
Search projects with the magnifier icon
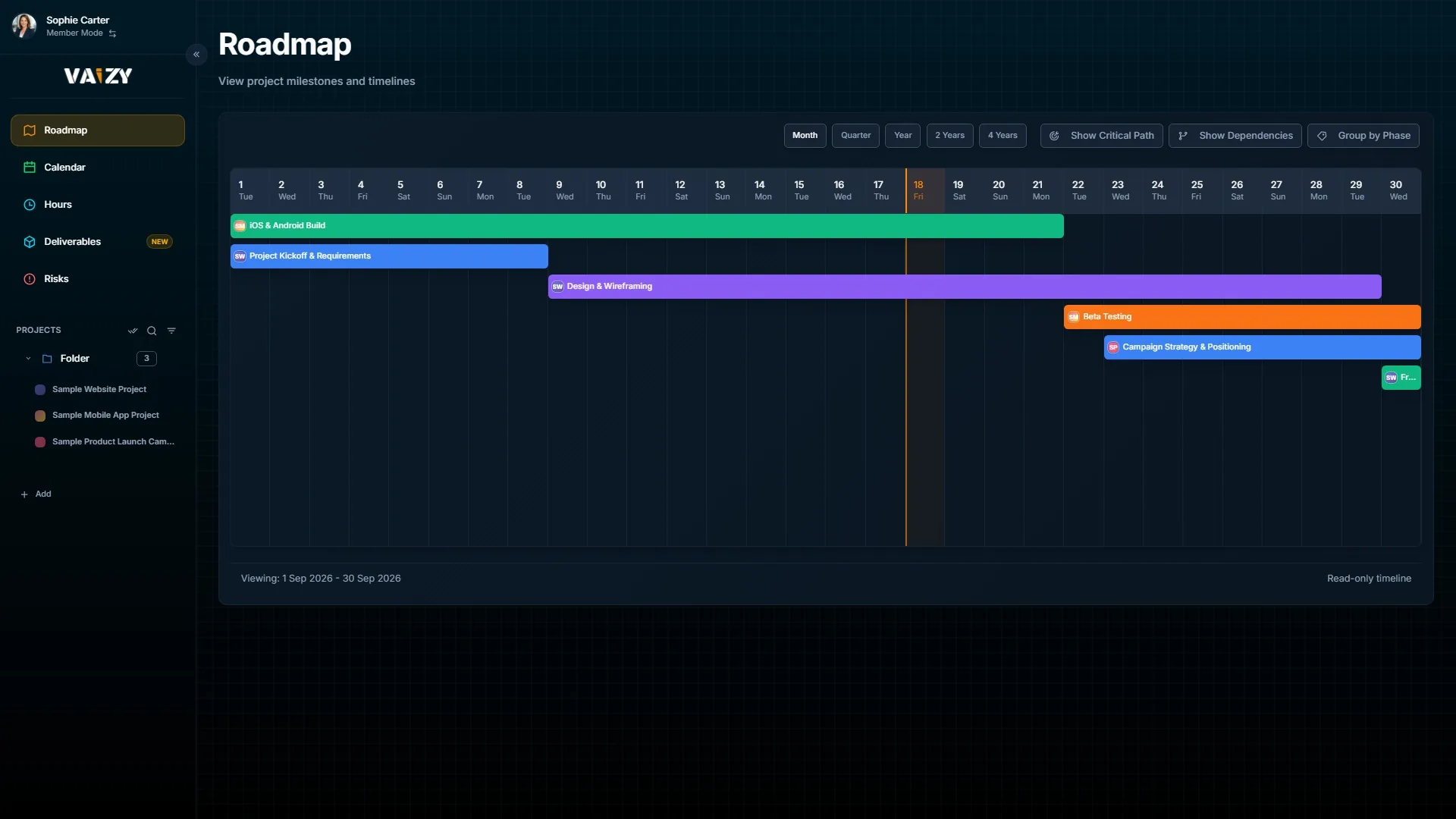click(x=152, y=331)
